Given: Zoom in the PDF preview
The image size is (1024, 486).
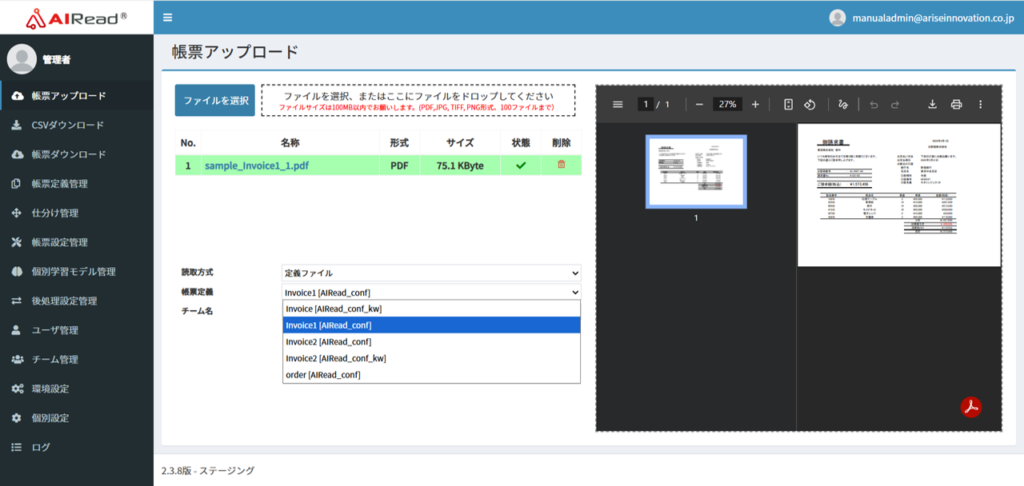Looking at the screenshot, I should (755, 104).
